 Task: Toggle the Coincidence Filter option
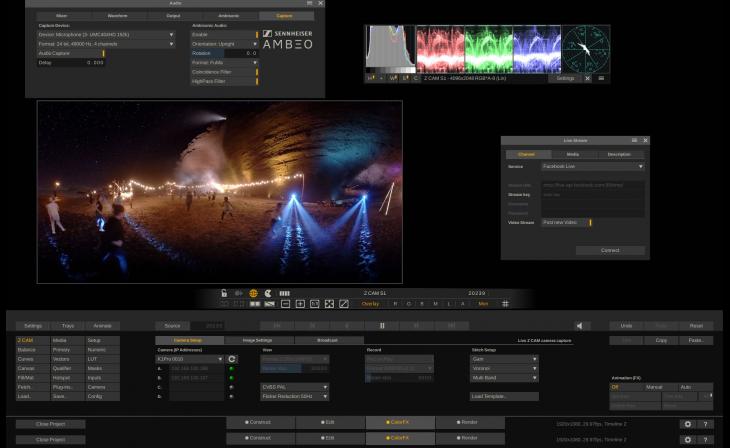[224, 72]
